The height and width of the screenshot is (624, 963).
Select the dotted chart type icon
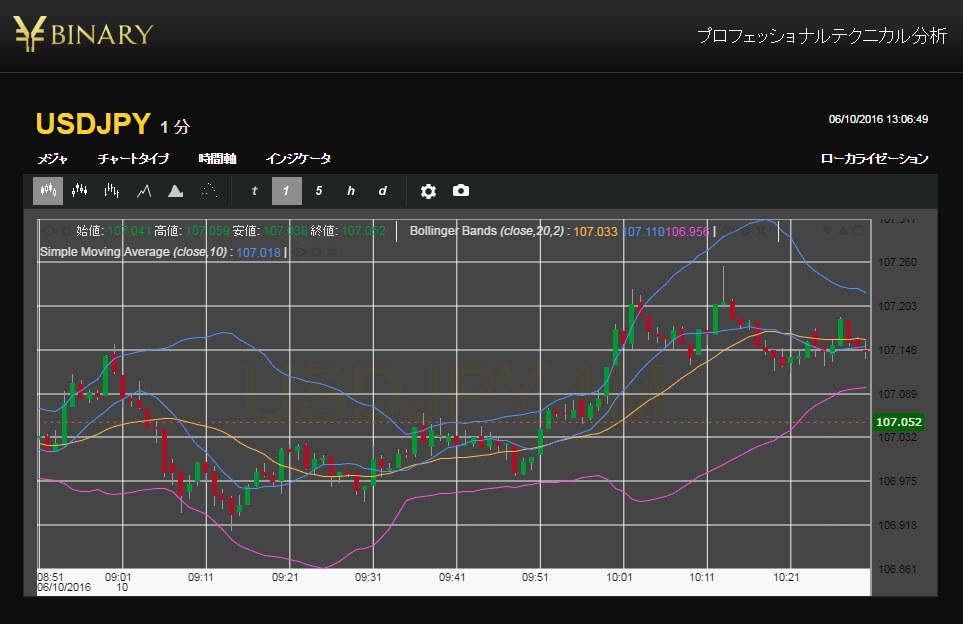[x=209, y=190]
